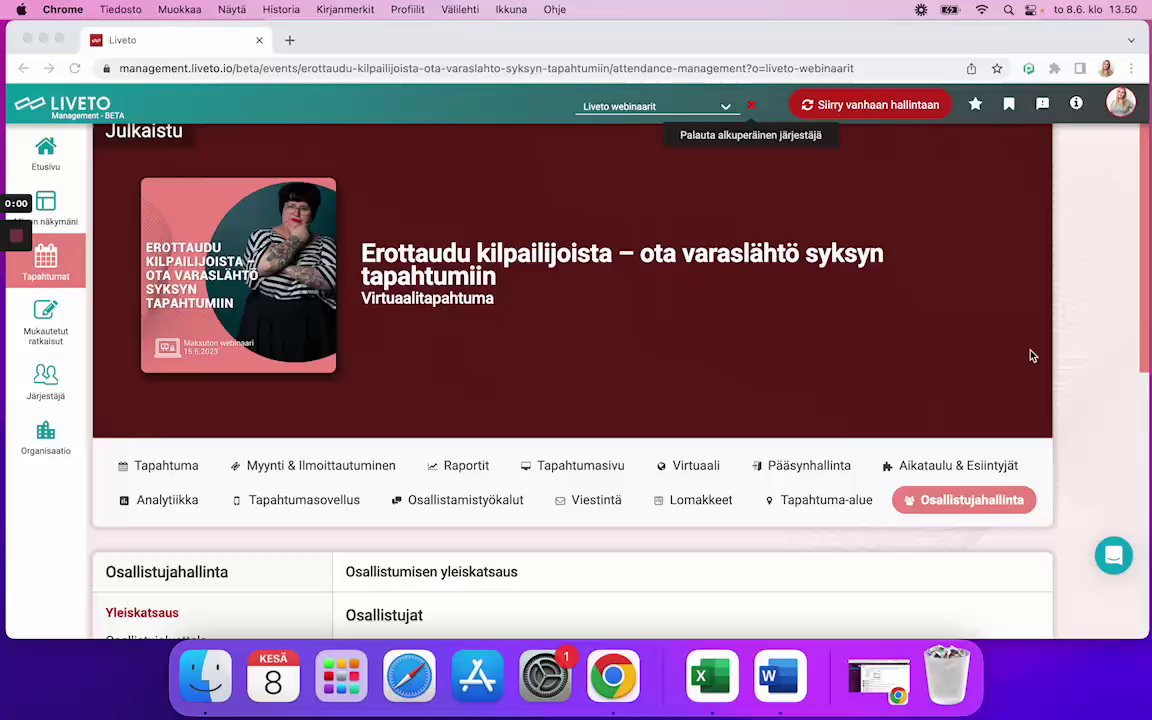This screenshot has height=720, width=1152.
Task: Select the Osallistujahallinta tab
Action: (x=964, y=500)
